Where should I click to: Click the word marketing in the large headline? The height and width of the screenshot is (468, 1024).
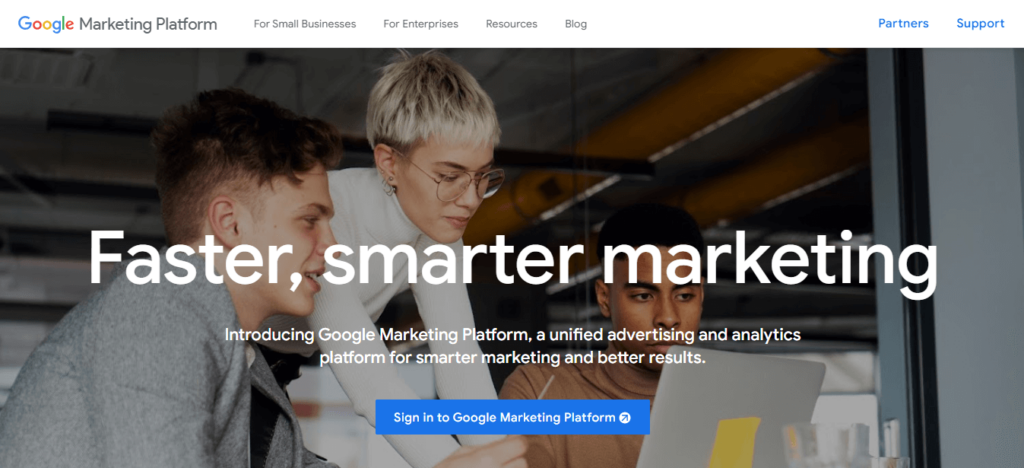pyautogui.click(x=769, y=261)
